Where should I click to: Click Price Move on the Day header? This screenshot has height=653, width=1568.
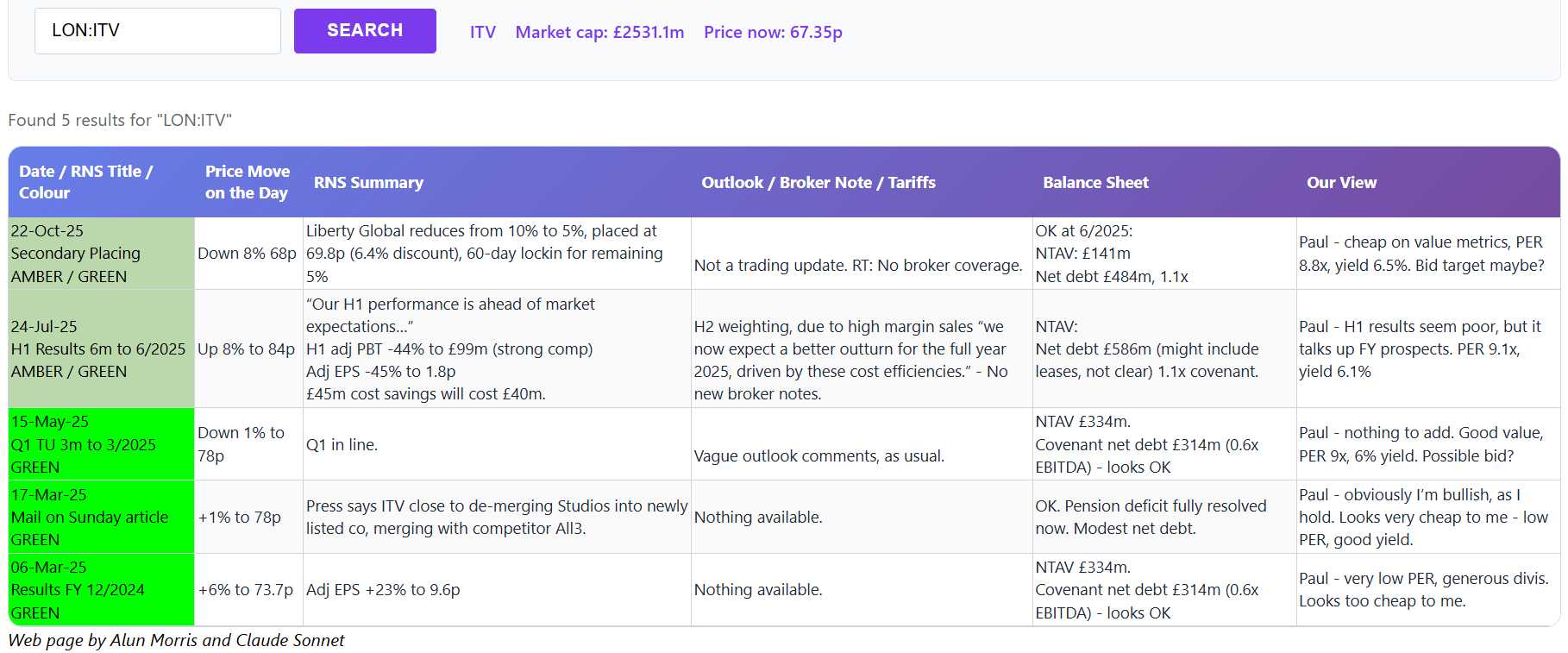[x=248, y=182]
